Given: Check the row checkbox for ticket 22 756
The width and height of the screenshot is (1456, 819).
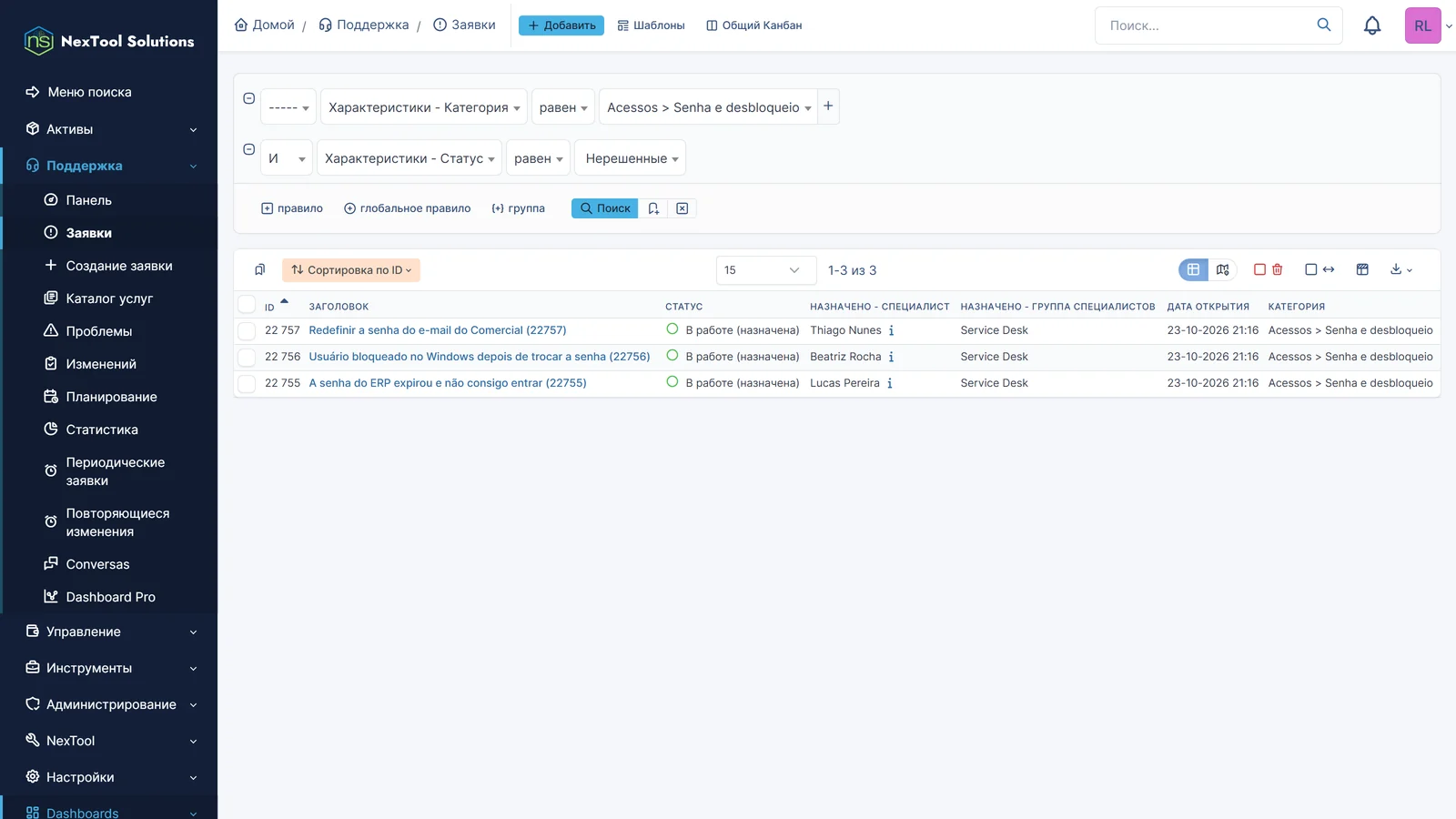Looking at the screenshot, I should point(247,357).
